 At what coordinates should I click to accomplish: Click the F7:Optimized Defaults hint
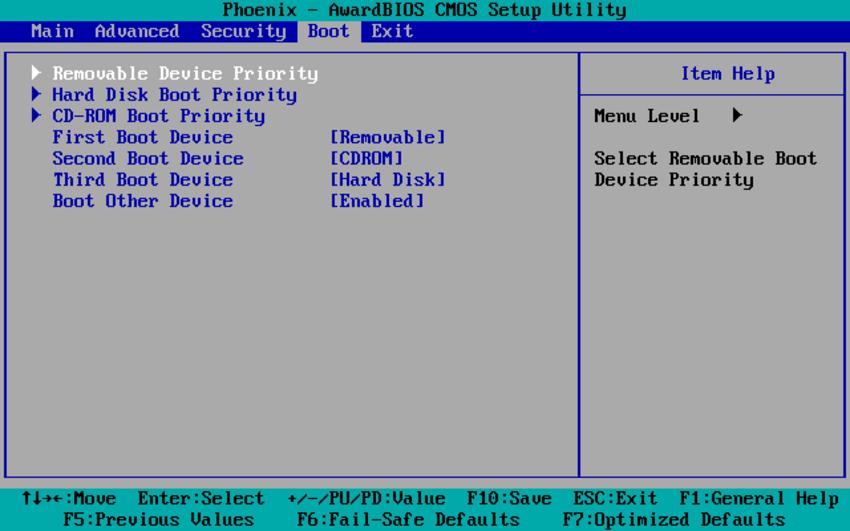coord(674,520)
